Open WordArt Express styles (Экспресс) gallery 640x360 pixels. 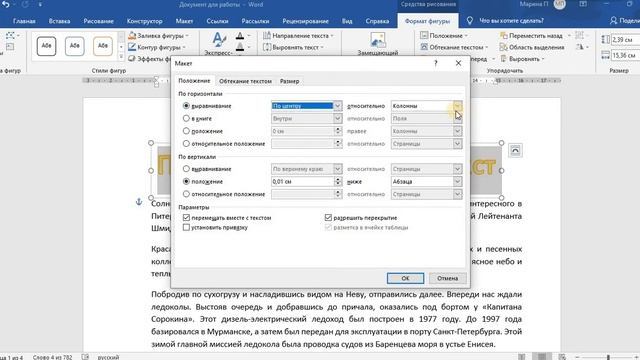[218, 44]
